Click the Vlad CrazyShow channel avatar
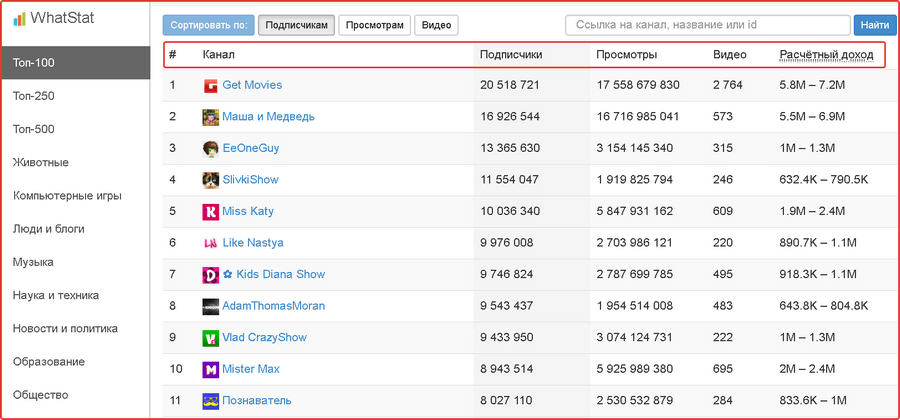Viewport: 900px width, 420px height. pos(211,338)
